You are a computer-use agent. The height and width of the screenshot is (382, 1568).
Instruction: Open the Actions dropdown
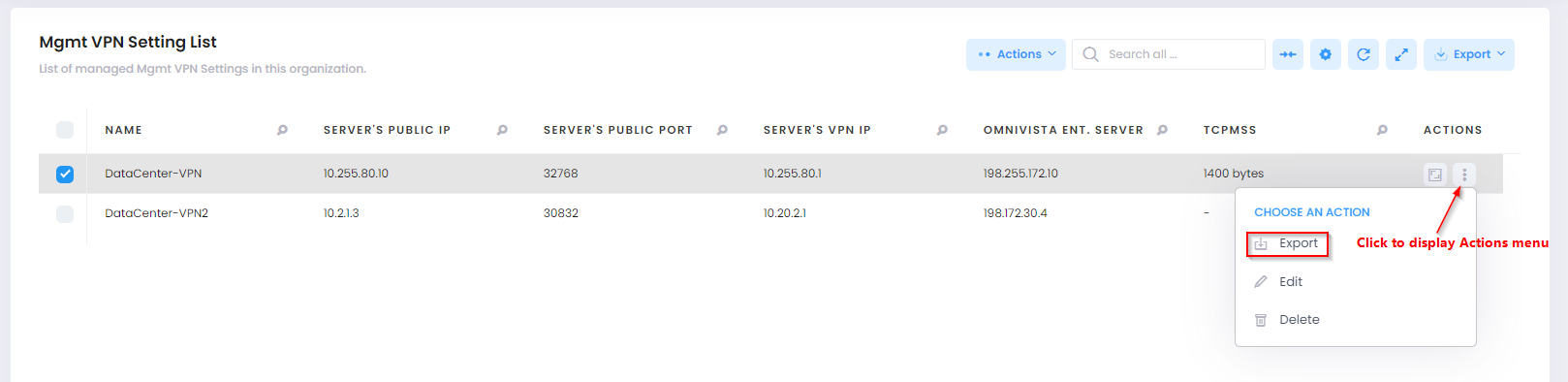pos(1016,54)
